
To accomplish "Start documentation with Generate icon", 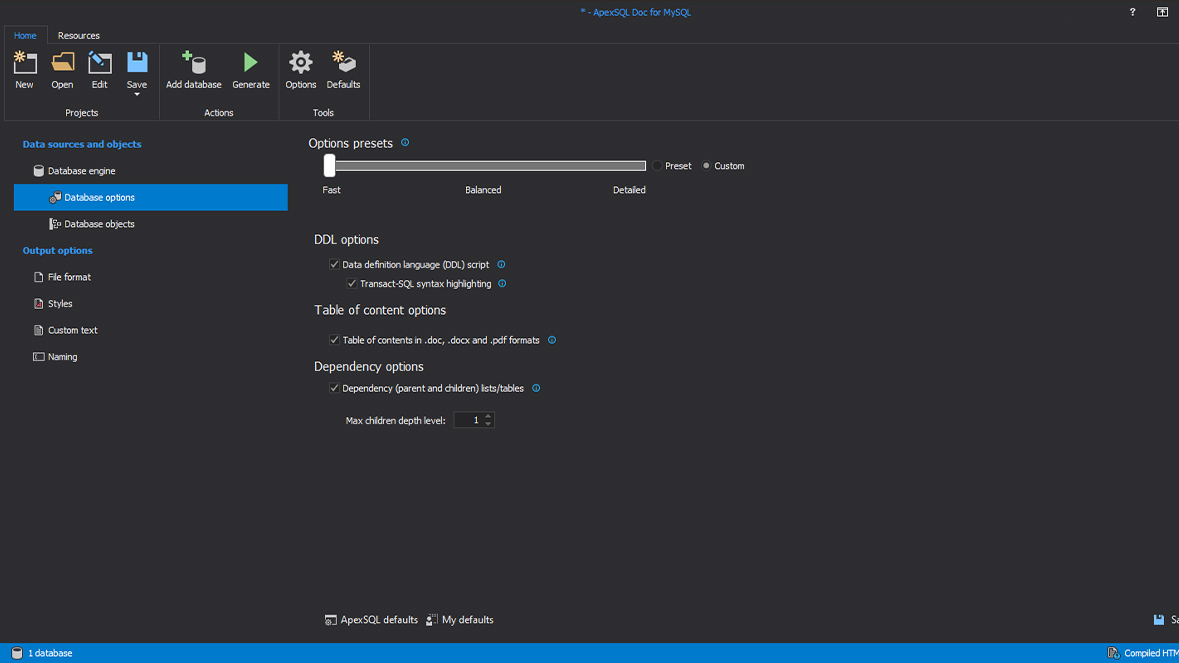I will coord(250,64).
